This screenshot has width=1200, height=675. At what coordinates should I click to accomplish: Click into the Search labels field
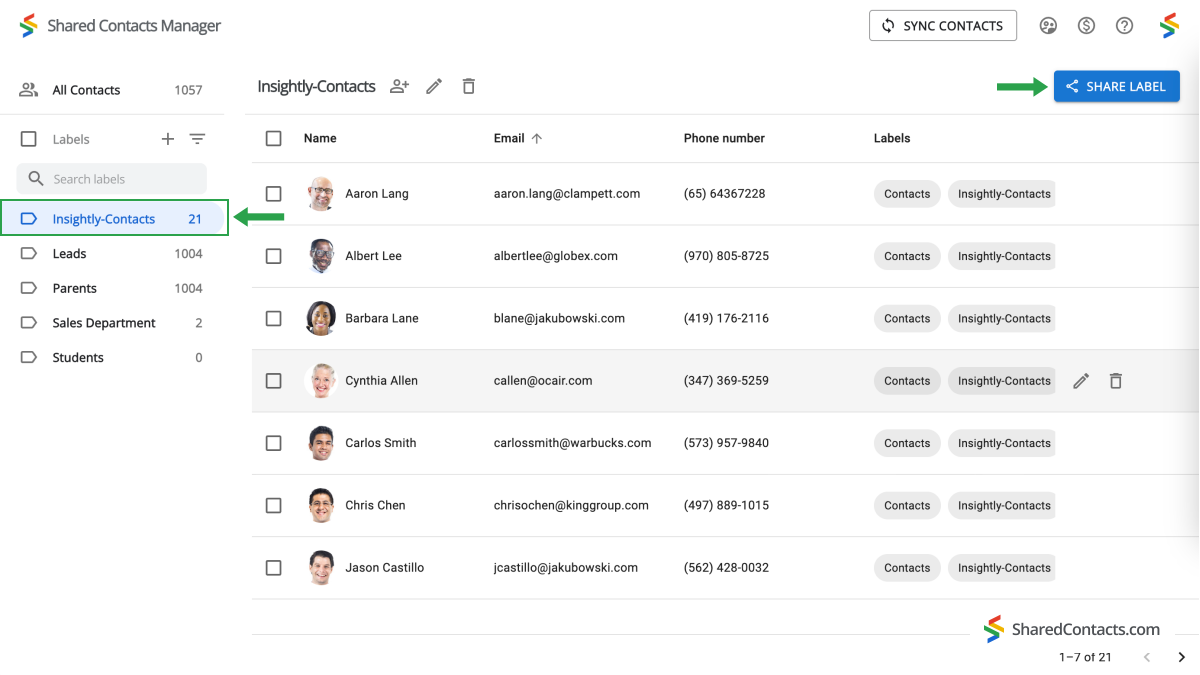point(111,179)
